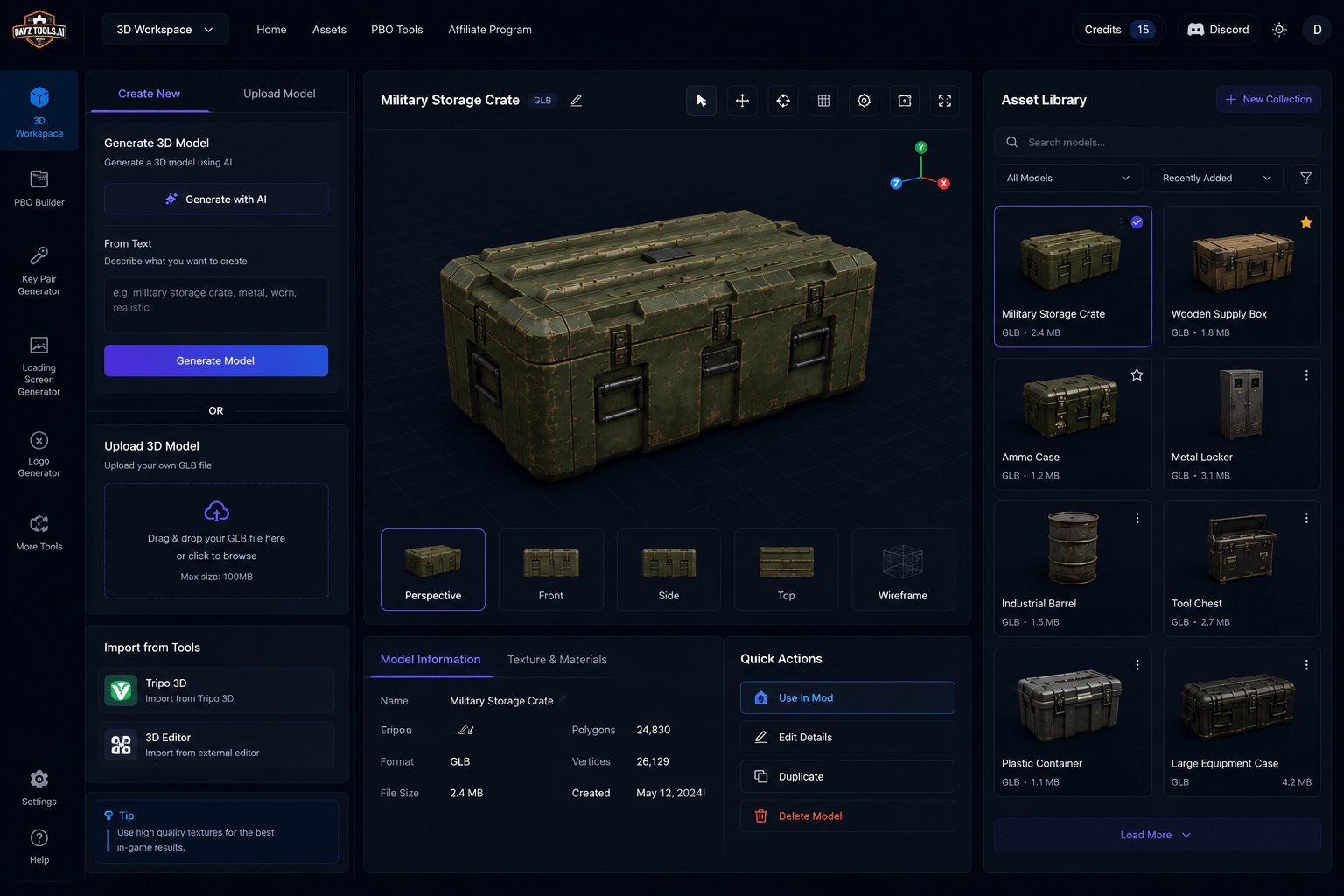Select the Side view thumbnail
The width and height of the screenshot is (1344, 896).
(668, 570)
